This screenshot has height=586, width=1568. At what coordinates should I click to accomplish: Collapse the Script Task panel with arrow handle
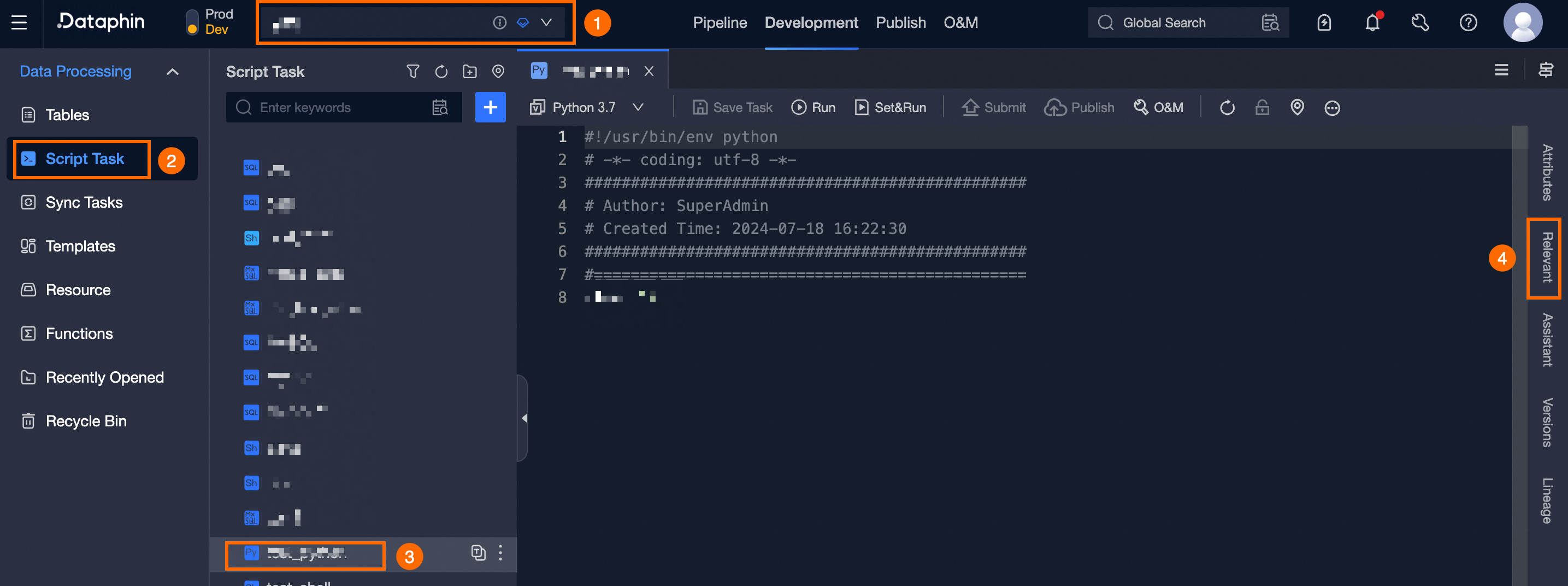tap(523, 419)
